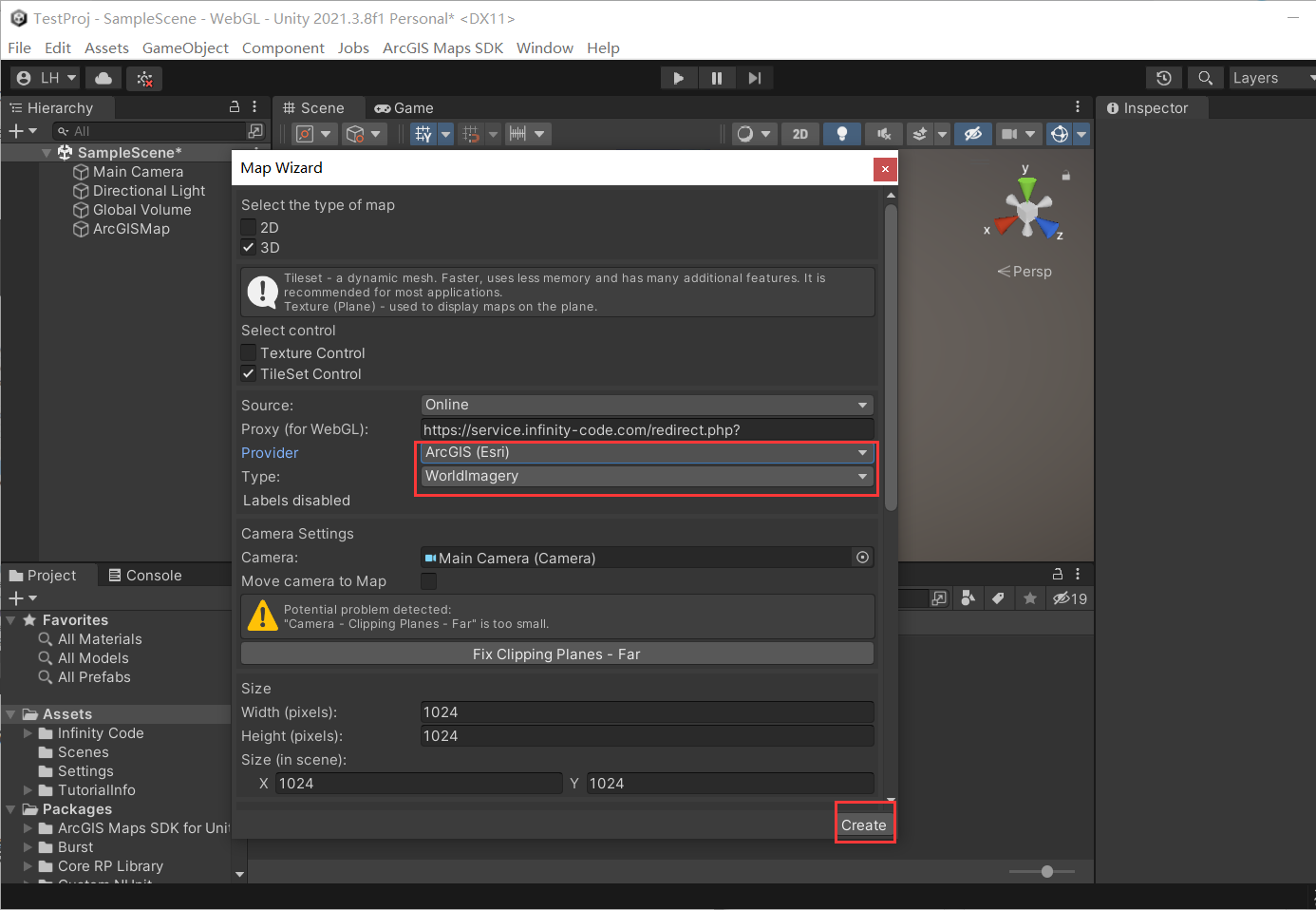Viewport: 1316px width, 910px height.
Task: Click the draw mode sphere icon
Action: tap(745, 134)
